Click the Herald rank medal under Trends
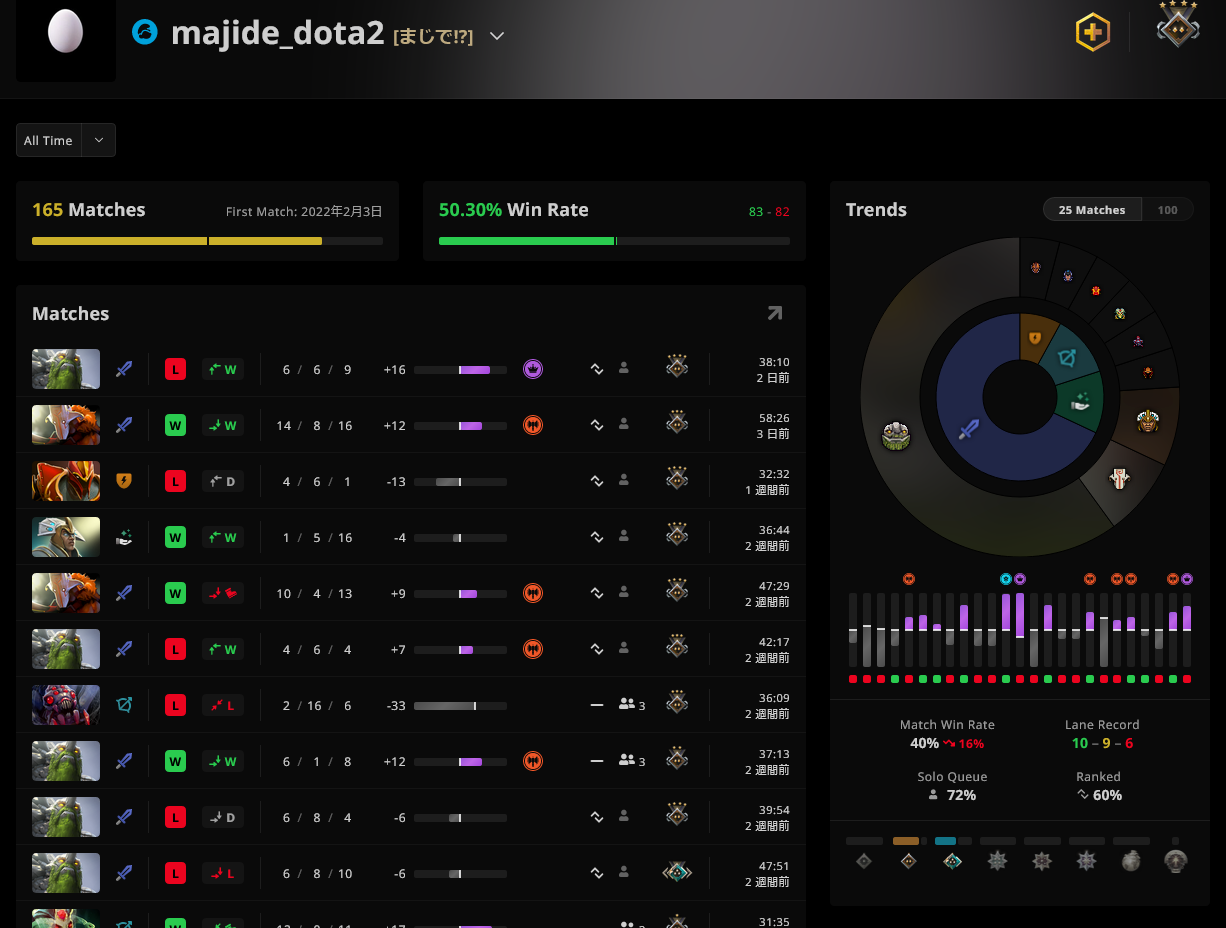 [x=864, y=860]
